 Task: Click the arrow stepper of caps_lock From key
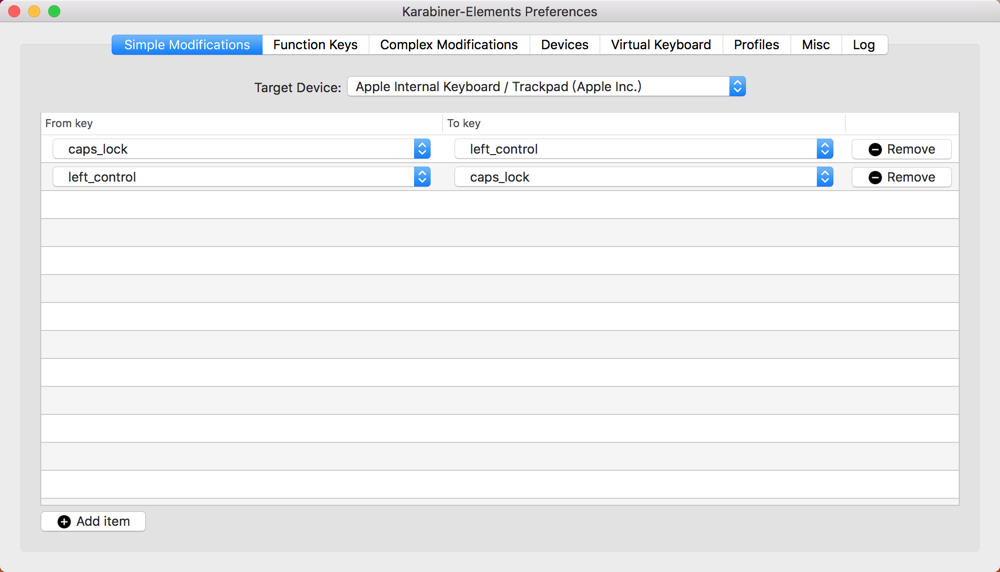point(422,149)
